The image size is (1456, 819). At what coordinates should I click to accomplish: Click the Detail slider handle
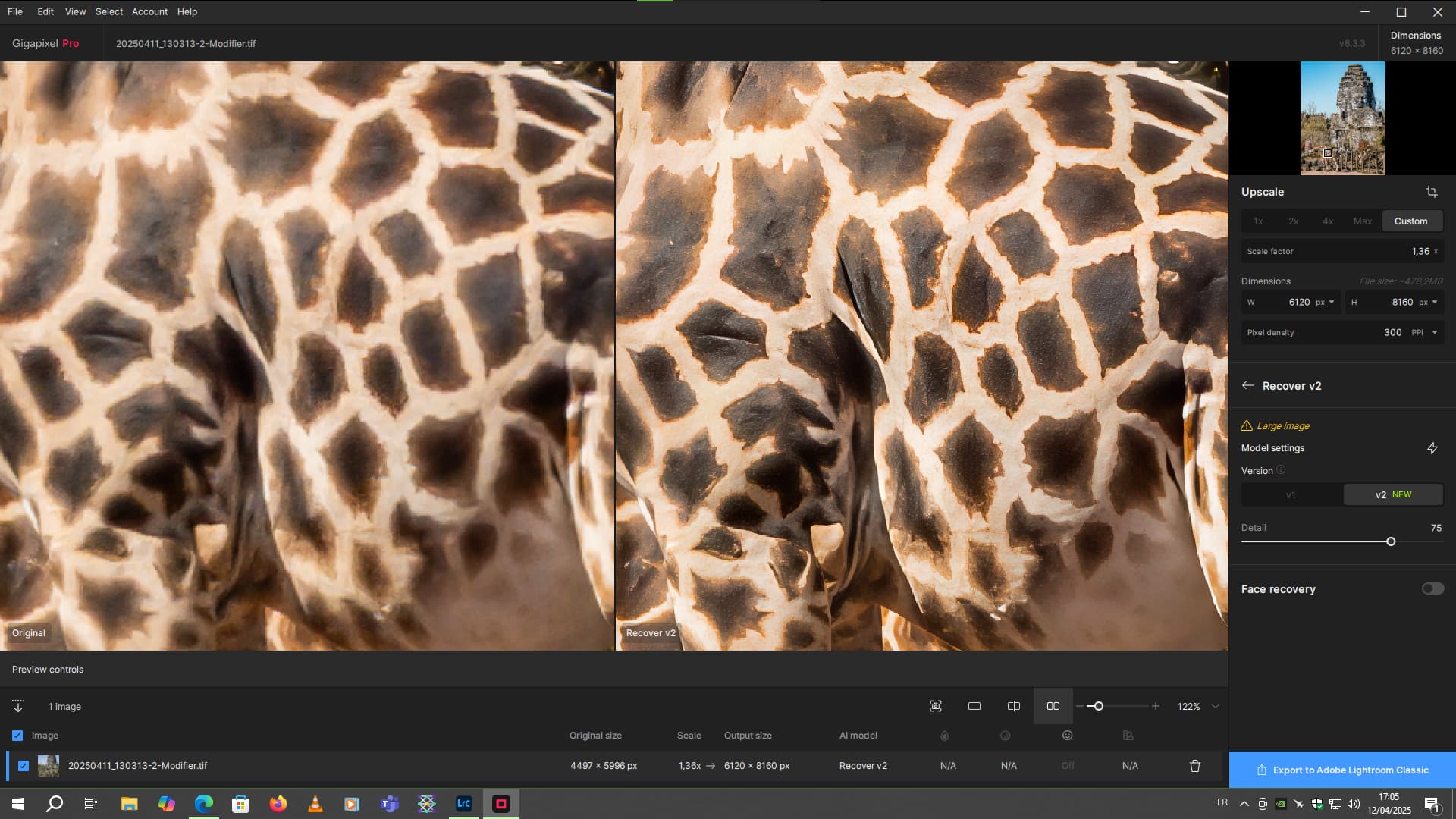coord(1391,541)
